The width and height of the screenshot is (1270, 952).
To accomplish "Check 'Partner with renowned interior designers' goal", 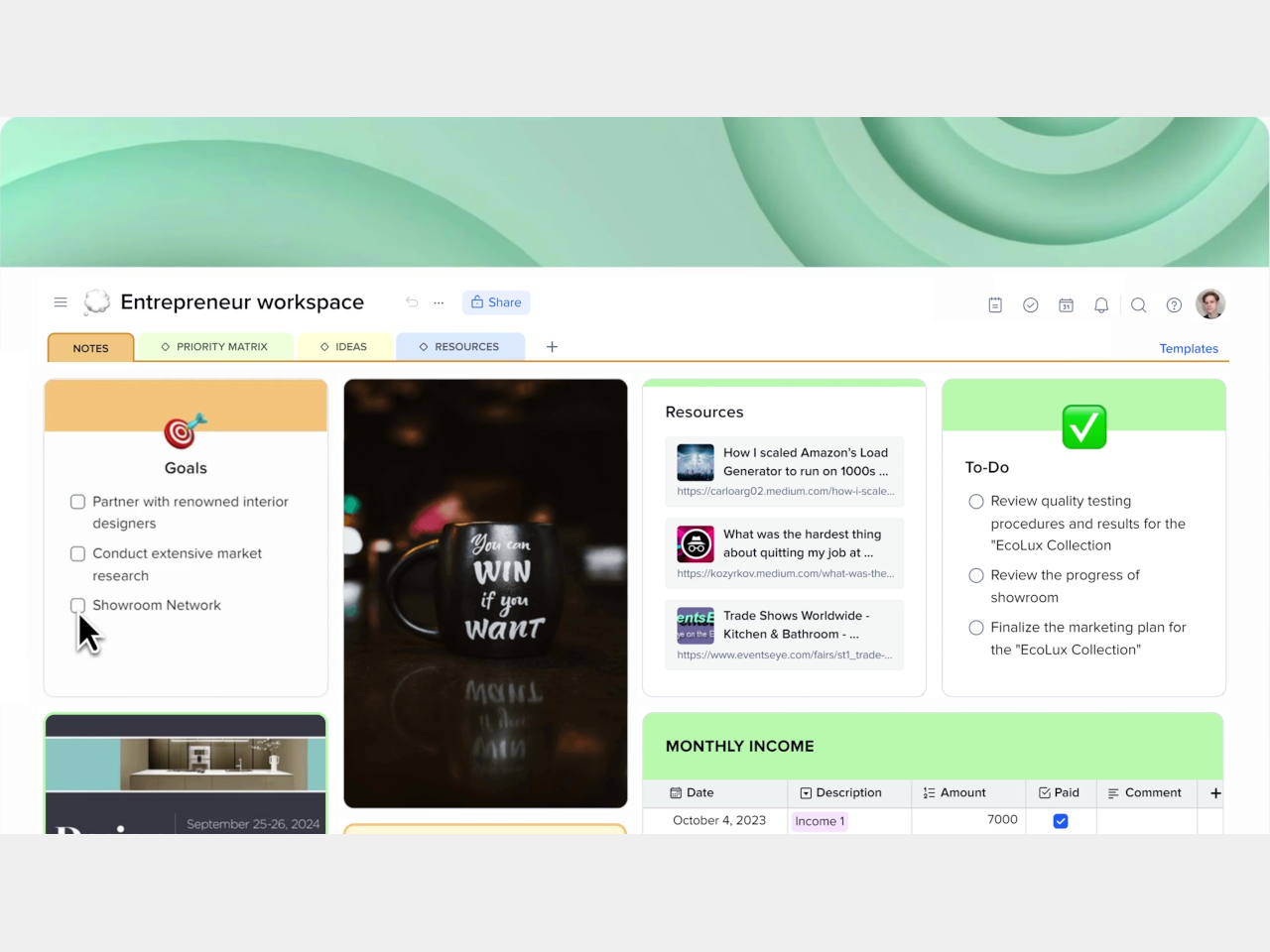I will [x=77, y=502].
